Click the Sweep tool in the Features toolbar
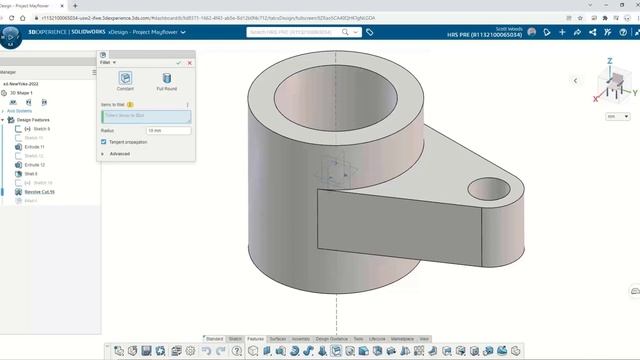 pyautogui.click(x=308, y=351)
